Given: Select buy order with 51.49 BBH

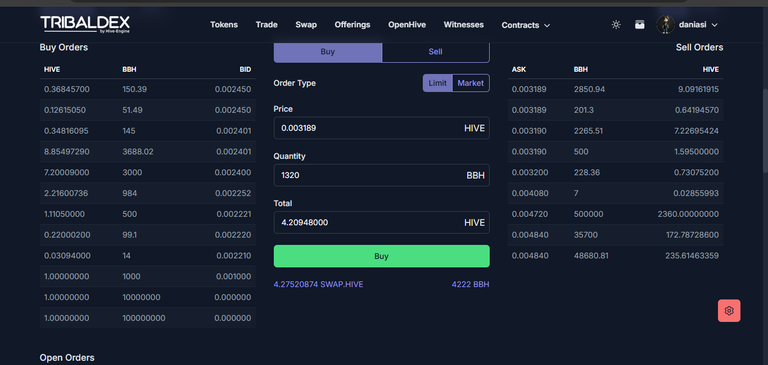Looking at the screenshot, I should click(147, 110).
